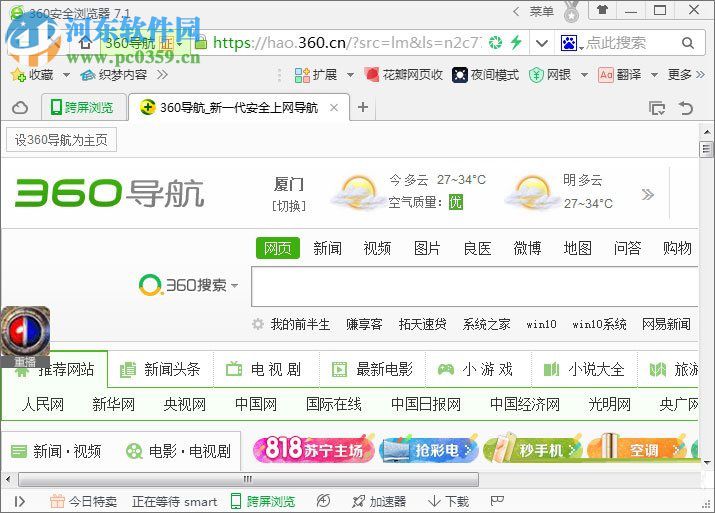Click the 818苏宁主场 banner

(x=314, y=449)
